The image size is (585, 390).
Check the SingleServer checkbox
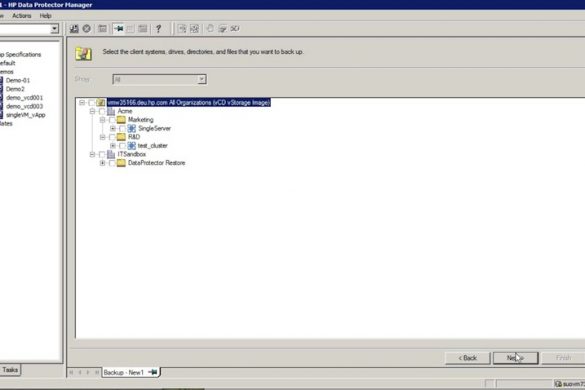122,128
